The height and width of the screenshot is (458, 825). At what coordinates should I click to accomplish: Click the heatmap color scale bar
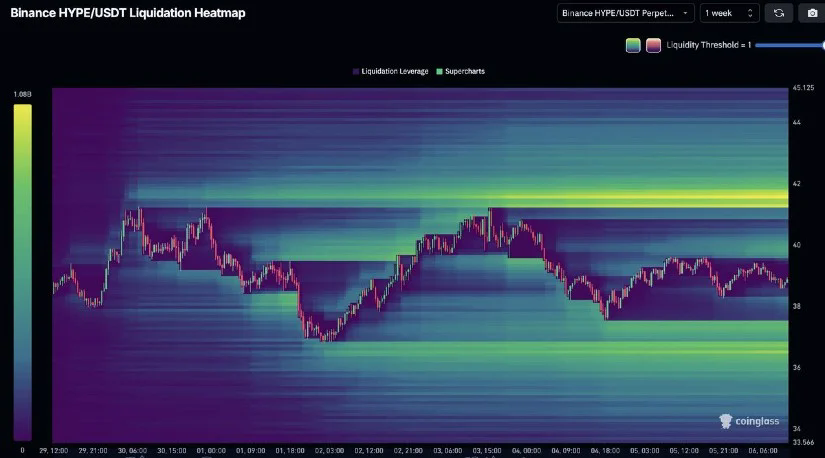coord(23,272)
